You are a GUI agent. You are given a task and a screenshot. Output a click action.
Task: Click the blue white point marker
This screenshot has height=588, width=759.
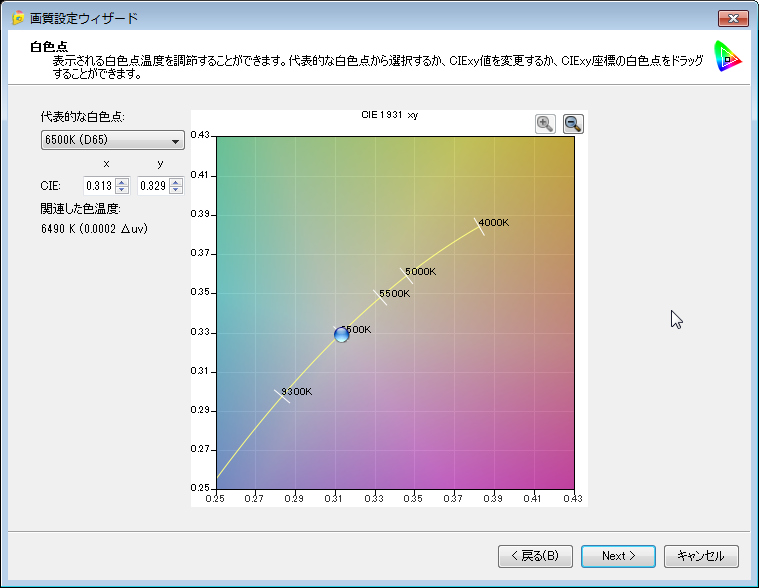[341, 334]
